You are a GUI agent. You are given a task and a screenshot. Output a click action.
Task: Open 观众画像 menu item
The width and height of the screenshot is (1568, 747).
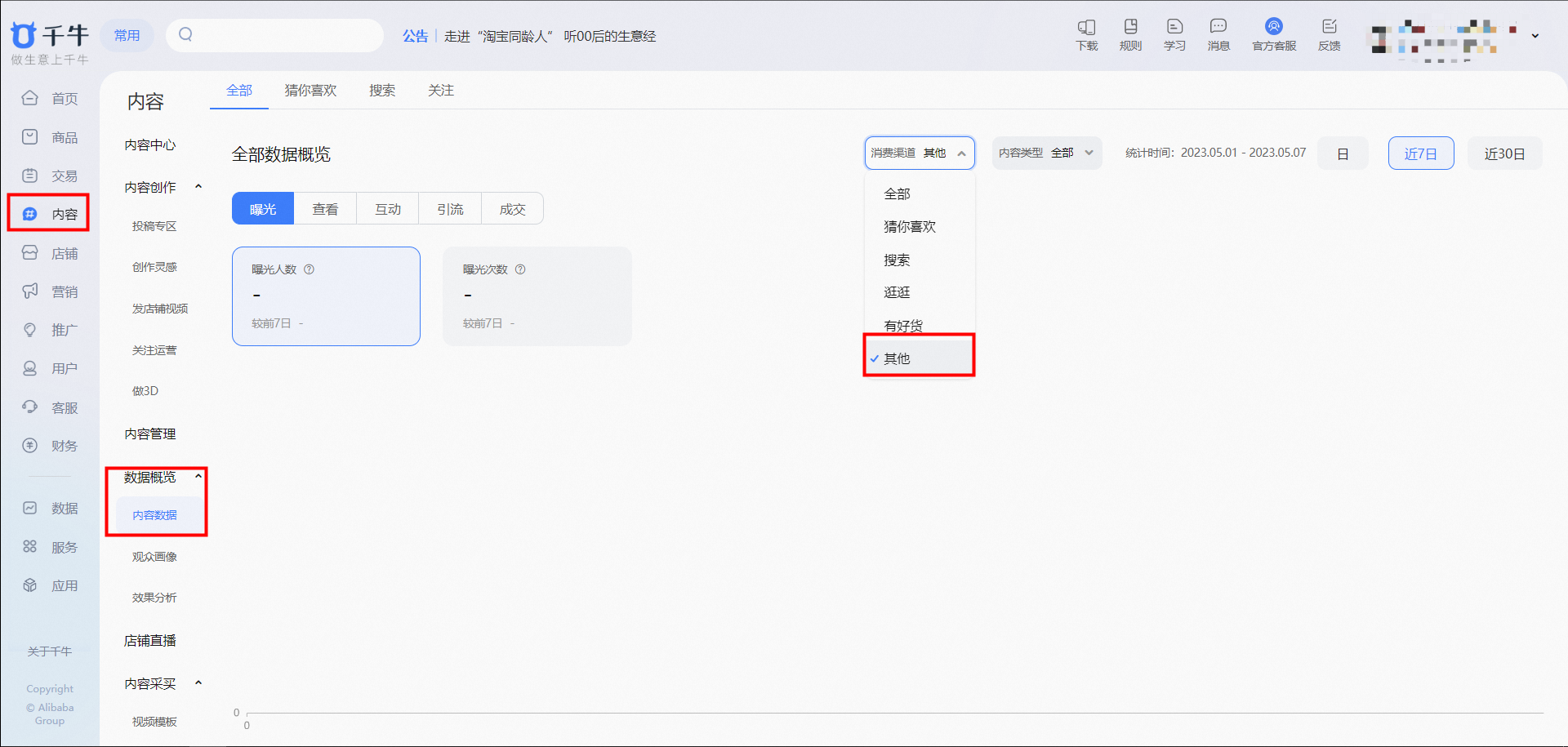(154, 557)
